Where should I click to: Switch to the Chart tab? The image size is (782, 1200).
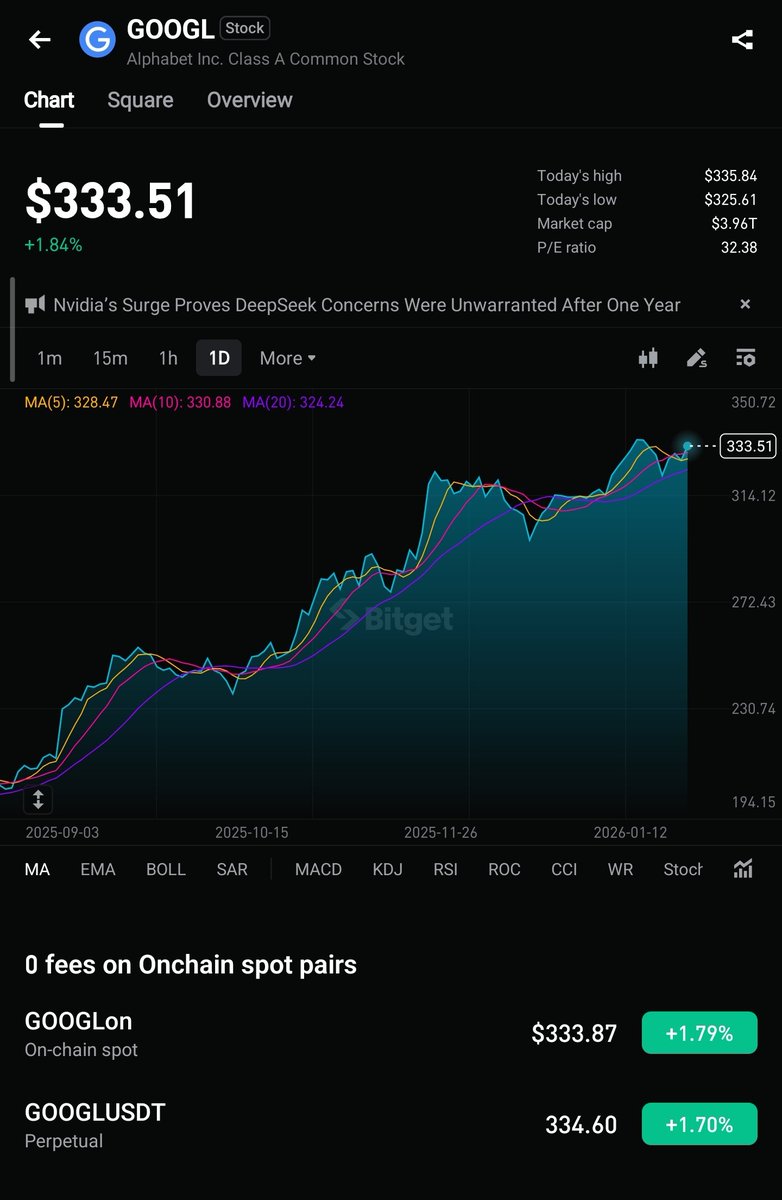[49, 100]
